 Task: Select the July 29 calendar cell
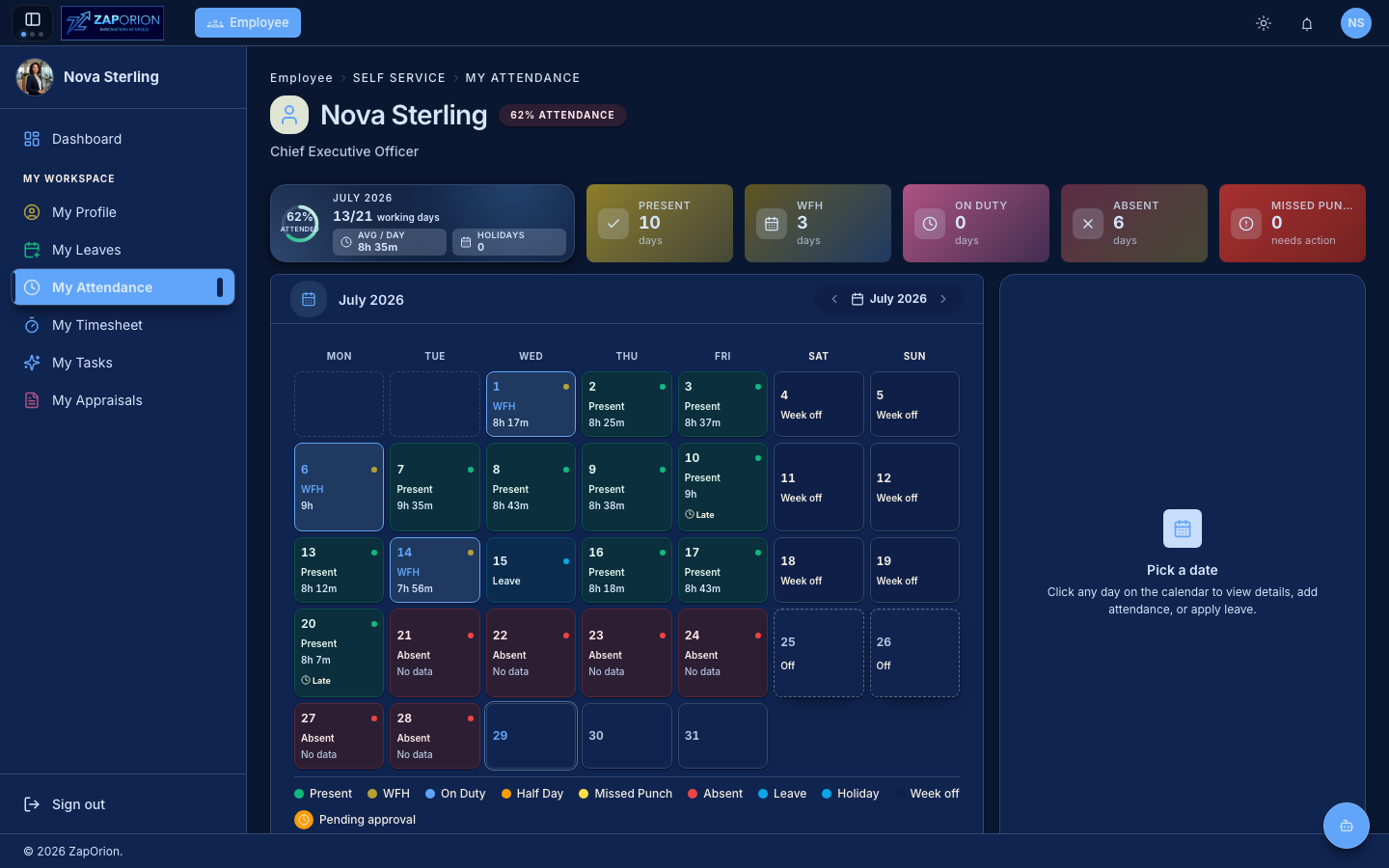coord(531,736)
